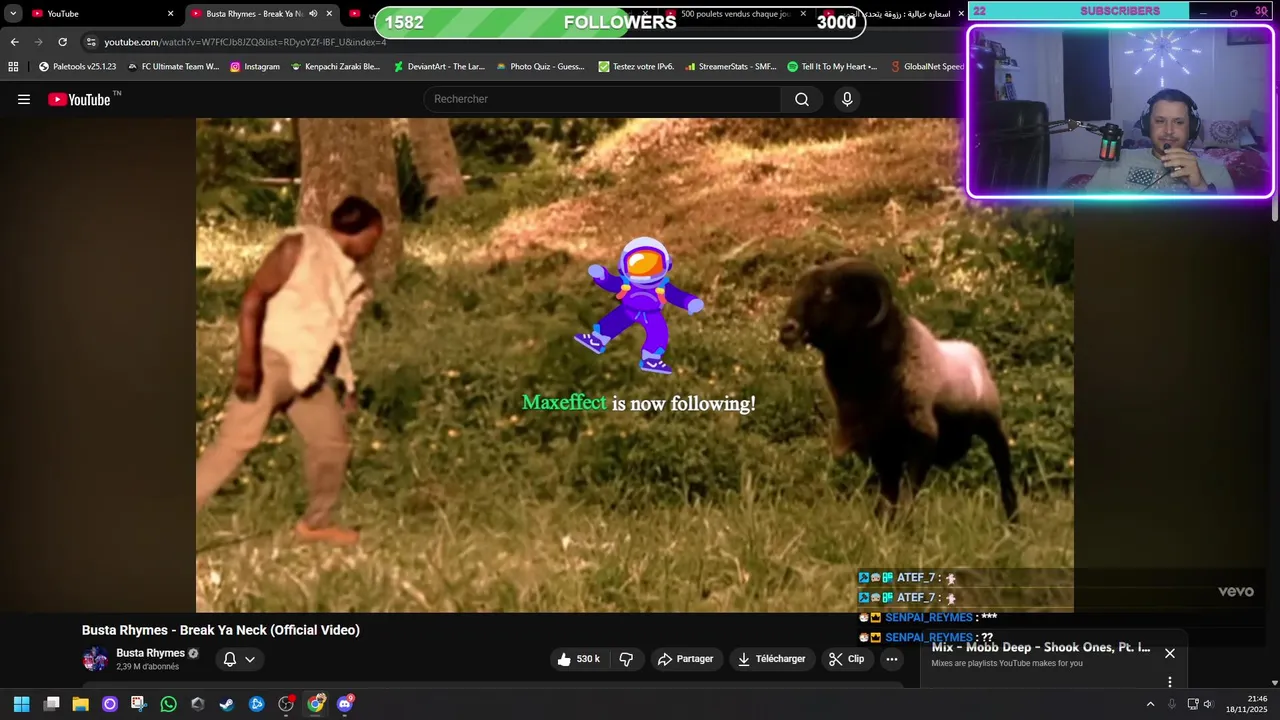Open Google Chrome from the taskbar
This screenshot has width=1280, height=720.
tap(315, 704)
